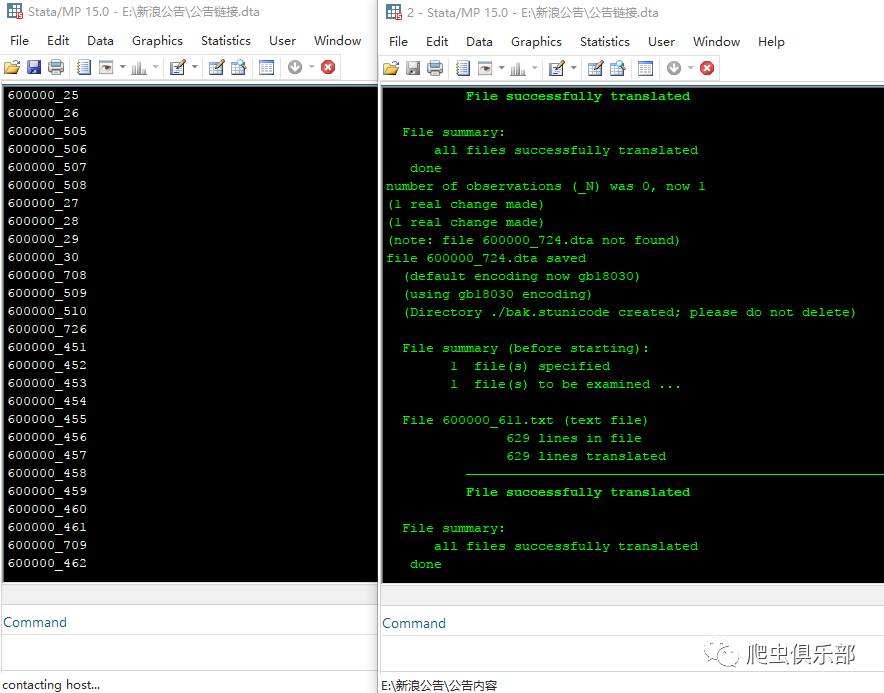The width and height of the screenshot is (884, 693).
Task: Click Clear --more-- arrow icon in right window
Action: click(x=674, y=69)
